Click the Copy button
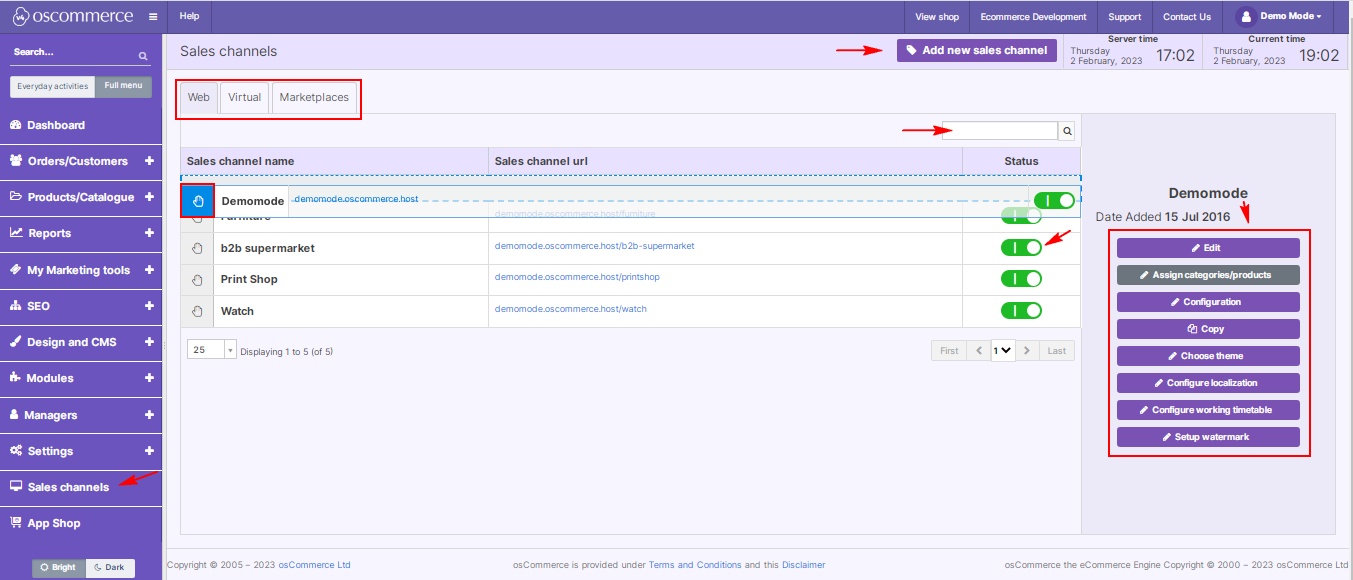The image size is (1353, 580). [x=1208, y=329]
